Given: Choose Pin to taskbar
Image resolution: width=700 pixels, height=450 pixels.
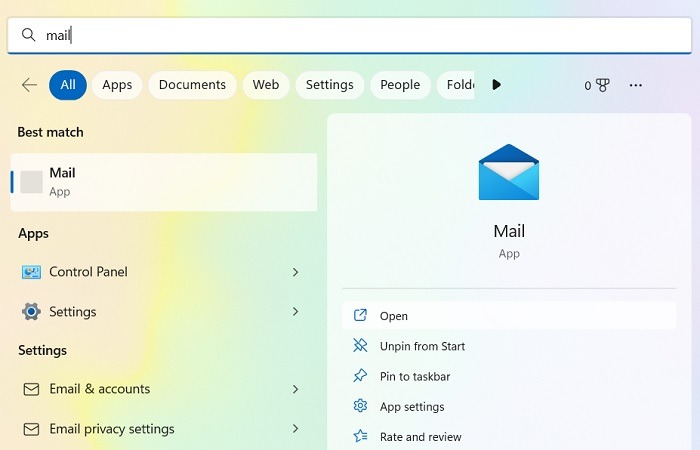Looking at the screenshot, I should [509, 376].
